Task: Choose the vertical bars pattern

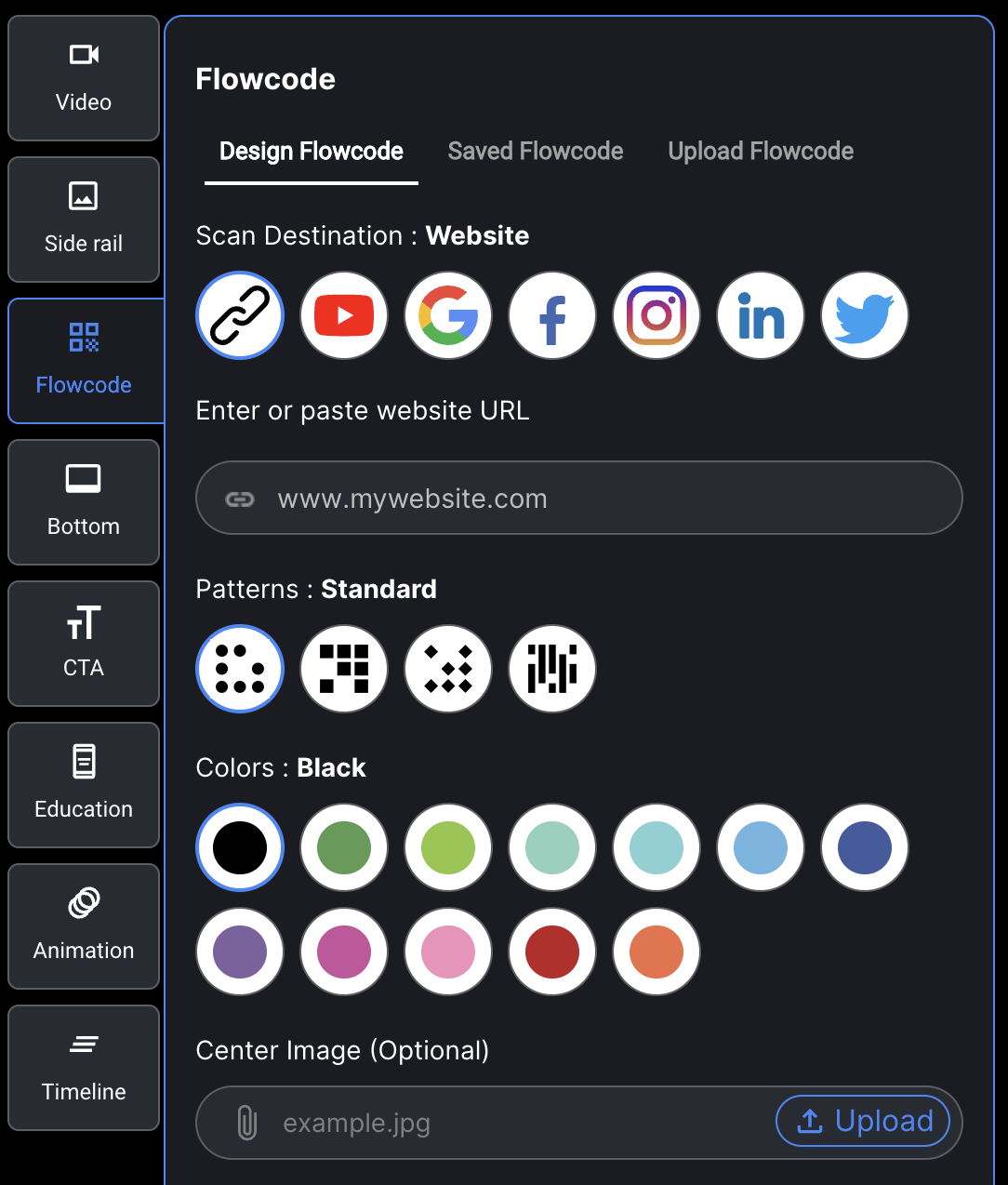Action: coord(552,669)
